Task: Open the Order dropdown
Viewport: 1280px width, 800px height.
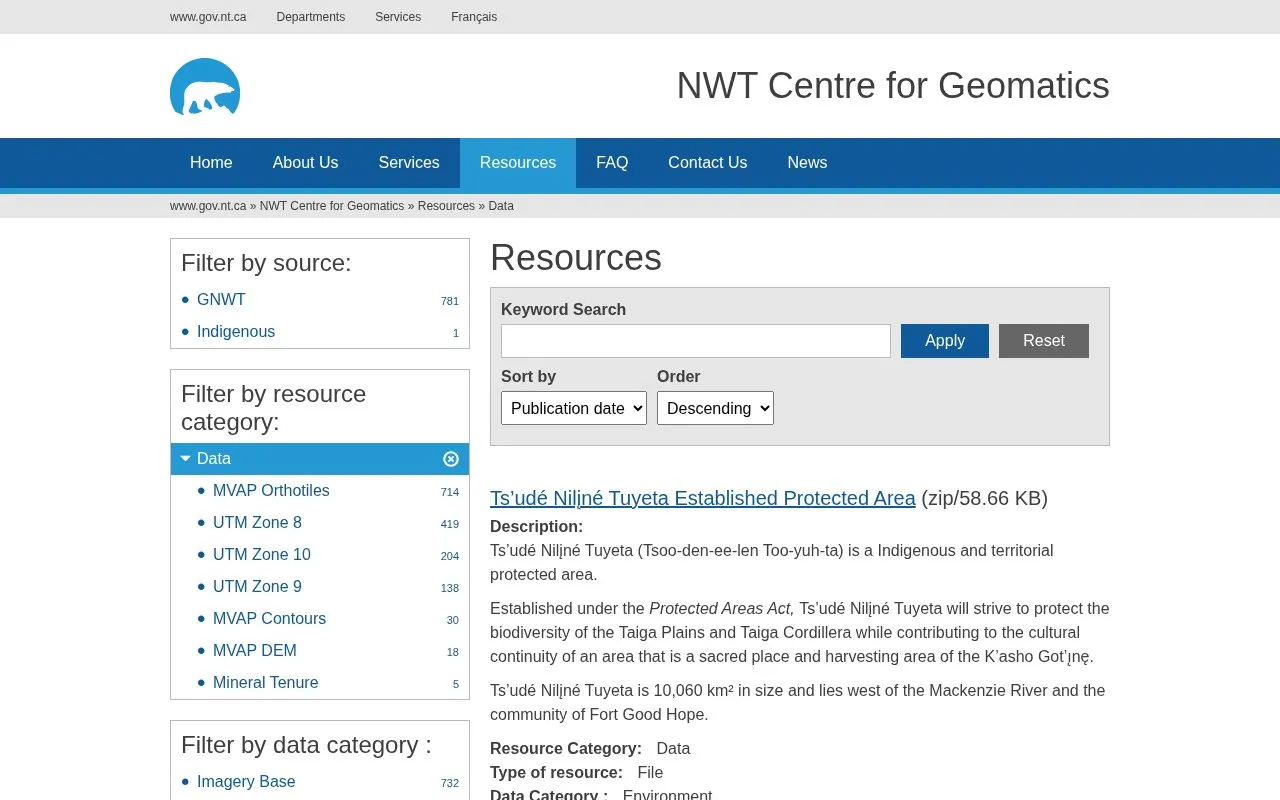Action: 715,408
